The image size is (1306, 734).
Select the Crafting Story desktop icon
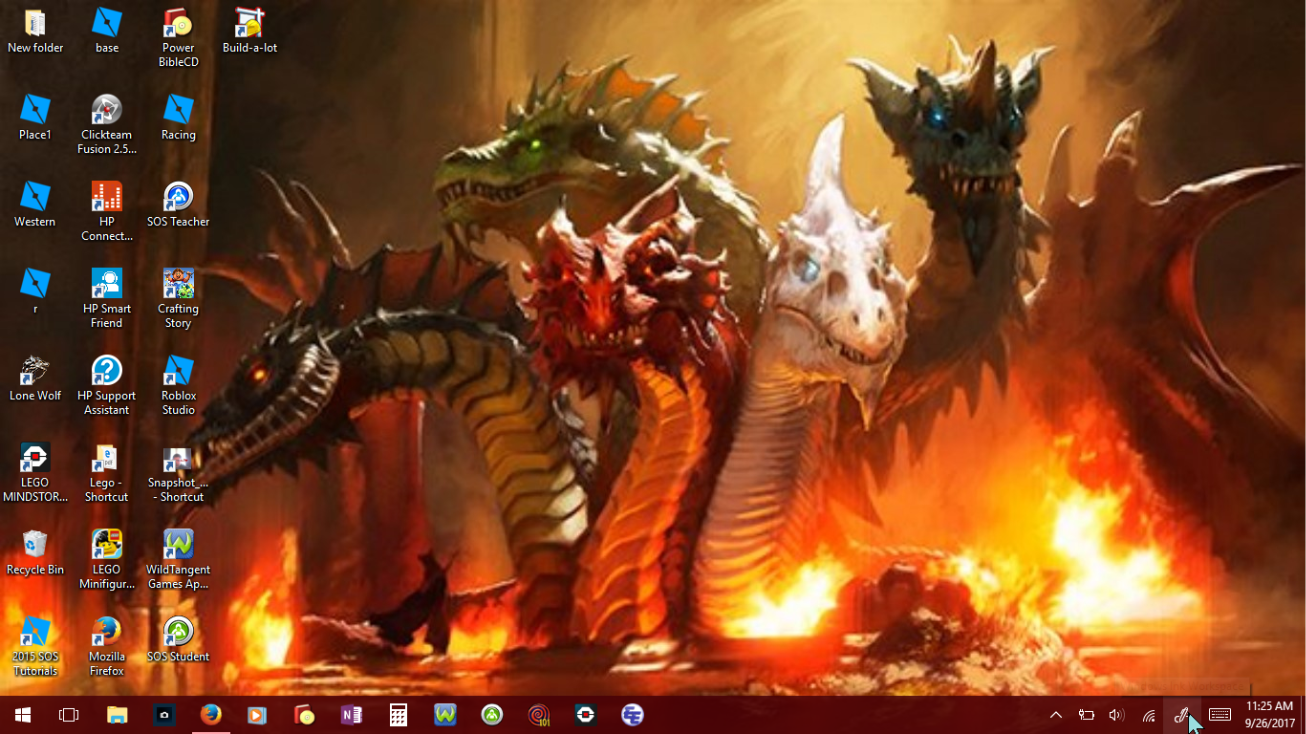(178, 299)
